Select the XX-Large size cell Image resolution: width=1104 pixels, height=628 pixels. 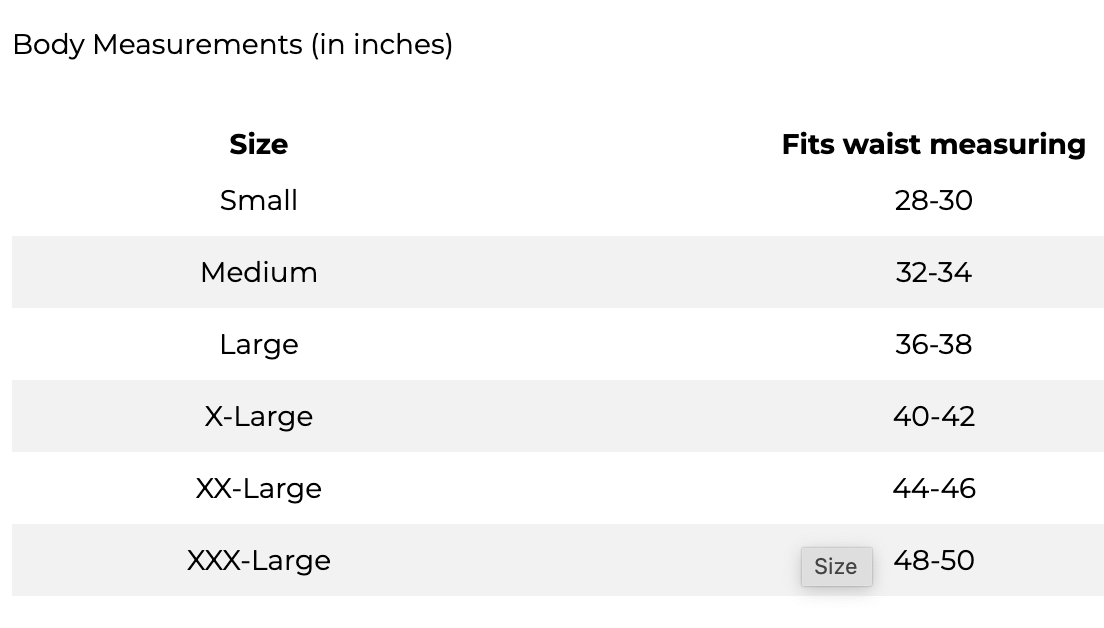coord(258,489)
